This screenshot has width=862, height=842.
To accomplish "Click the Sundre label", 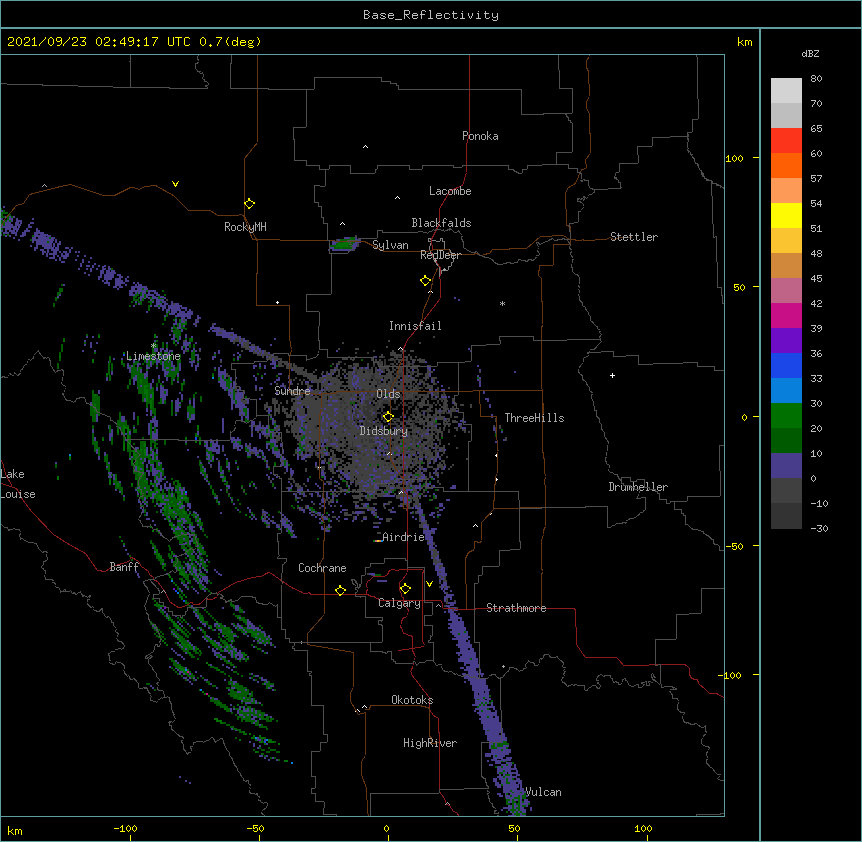I will [x=292, y=391].
